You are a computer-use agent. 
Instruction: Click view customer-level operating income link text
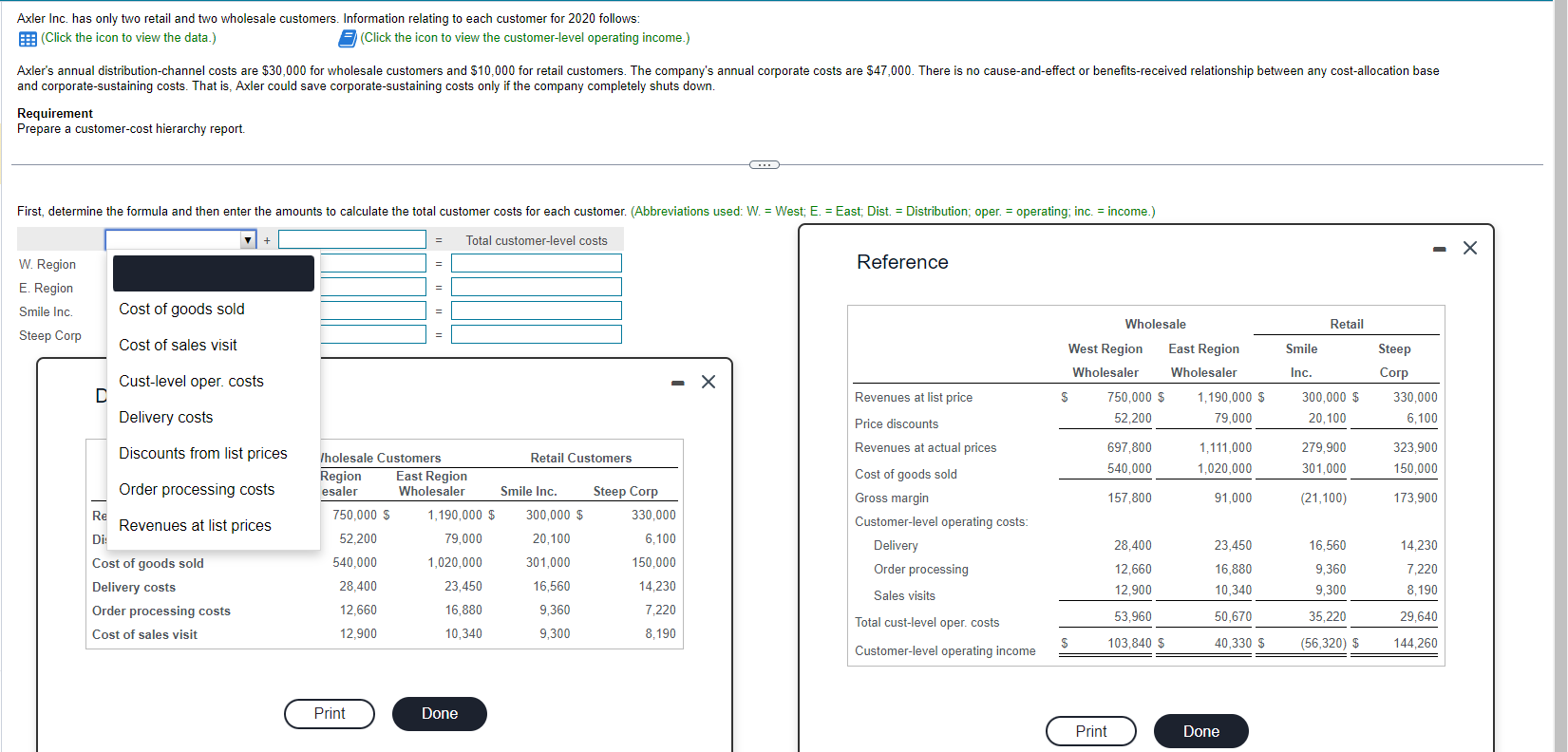pyautogui.click(x=525, y=38)
